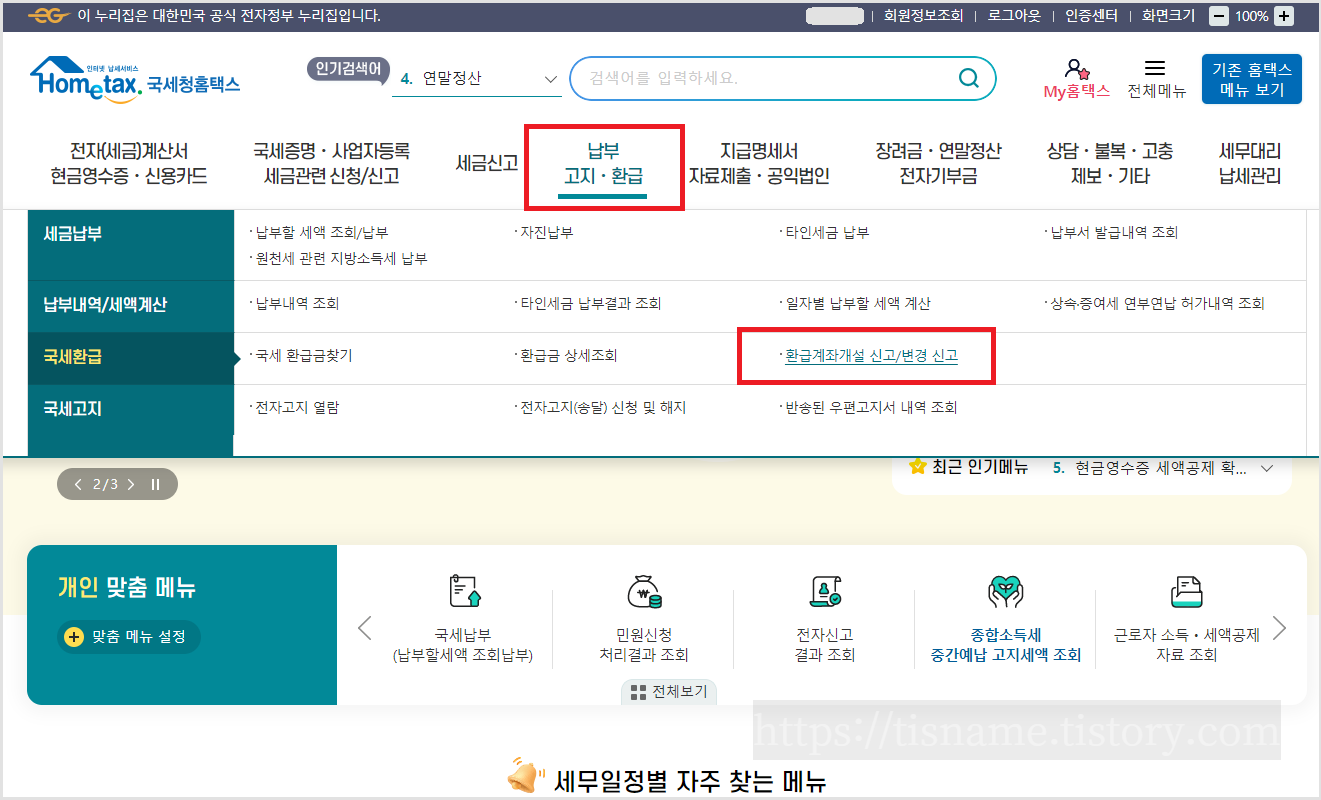Image resolution: width=1321 pixels, height=800 pixels.
Task: Go to previous banner slide arrow
Action: tap(79, 484)
